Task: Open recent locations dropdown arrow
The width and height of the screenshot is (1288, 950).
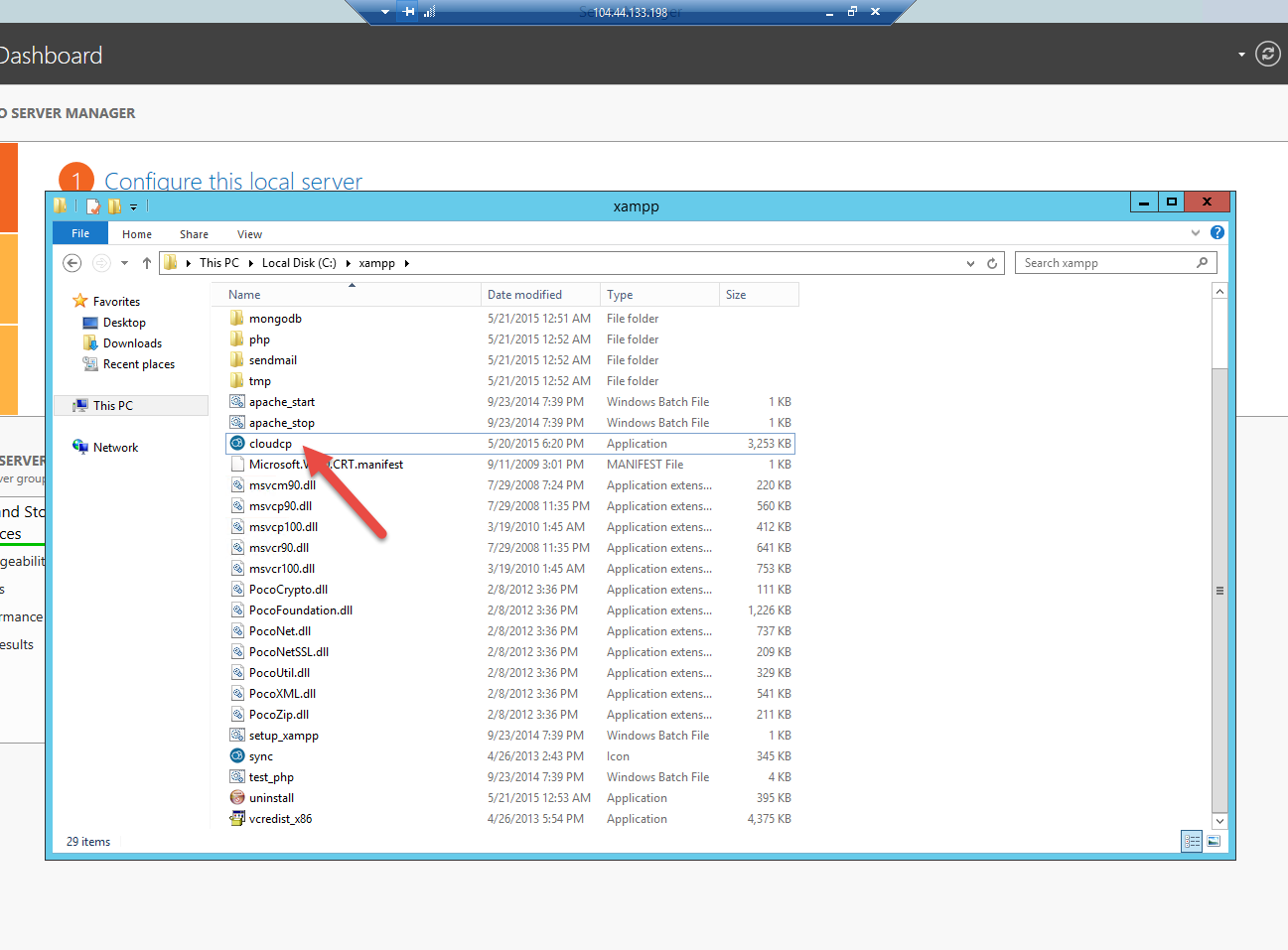Action: coord(124,263)
